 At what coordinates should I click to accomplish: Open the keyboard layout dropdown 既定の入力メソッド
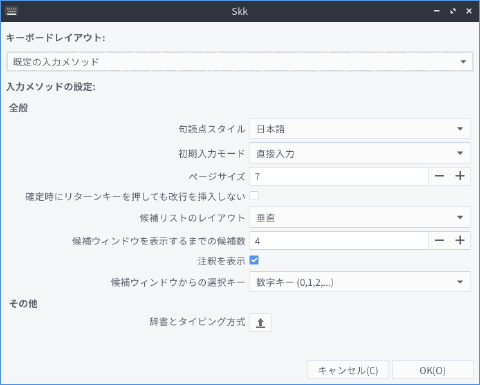[240, 62]
